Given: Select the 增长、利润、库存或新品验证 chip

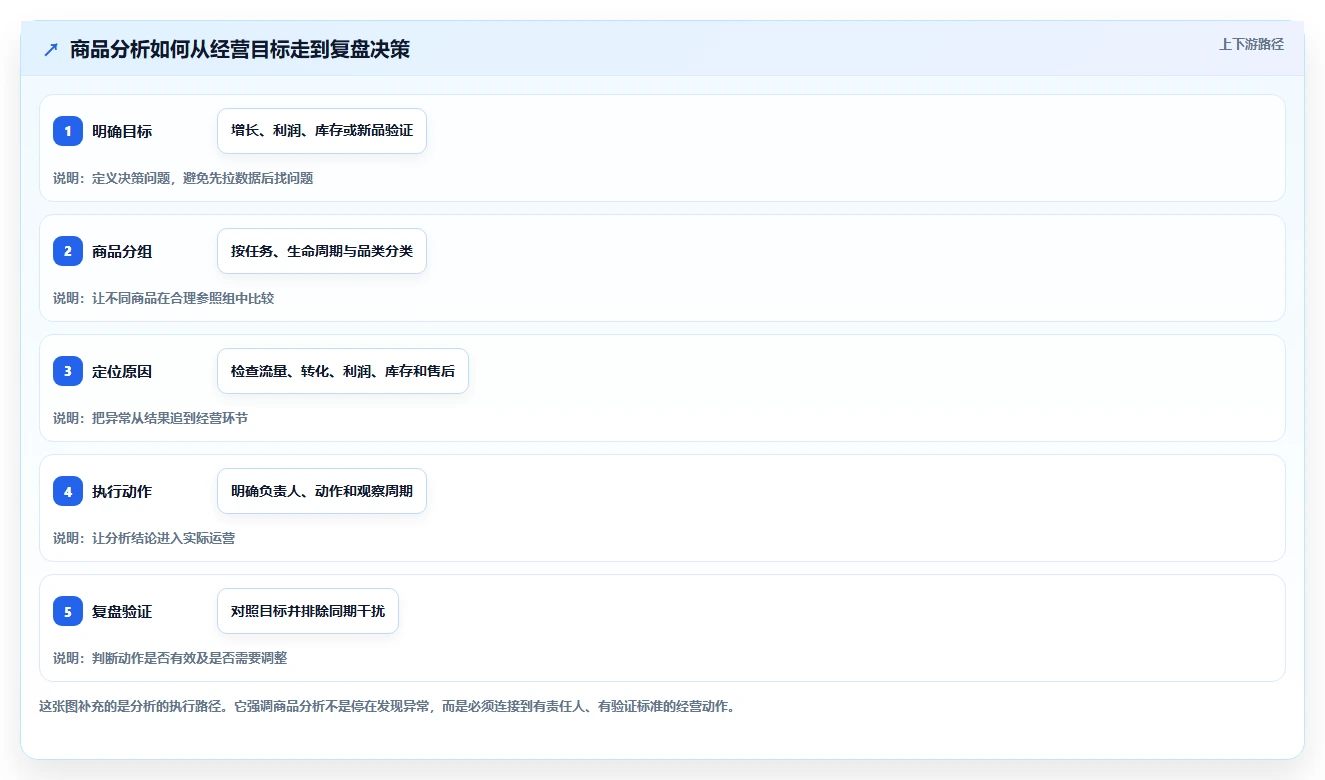Looking at the screenshot, I should point(322,131).
